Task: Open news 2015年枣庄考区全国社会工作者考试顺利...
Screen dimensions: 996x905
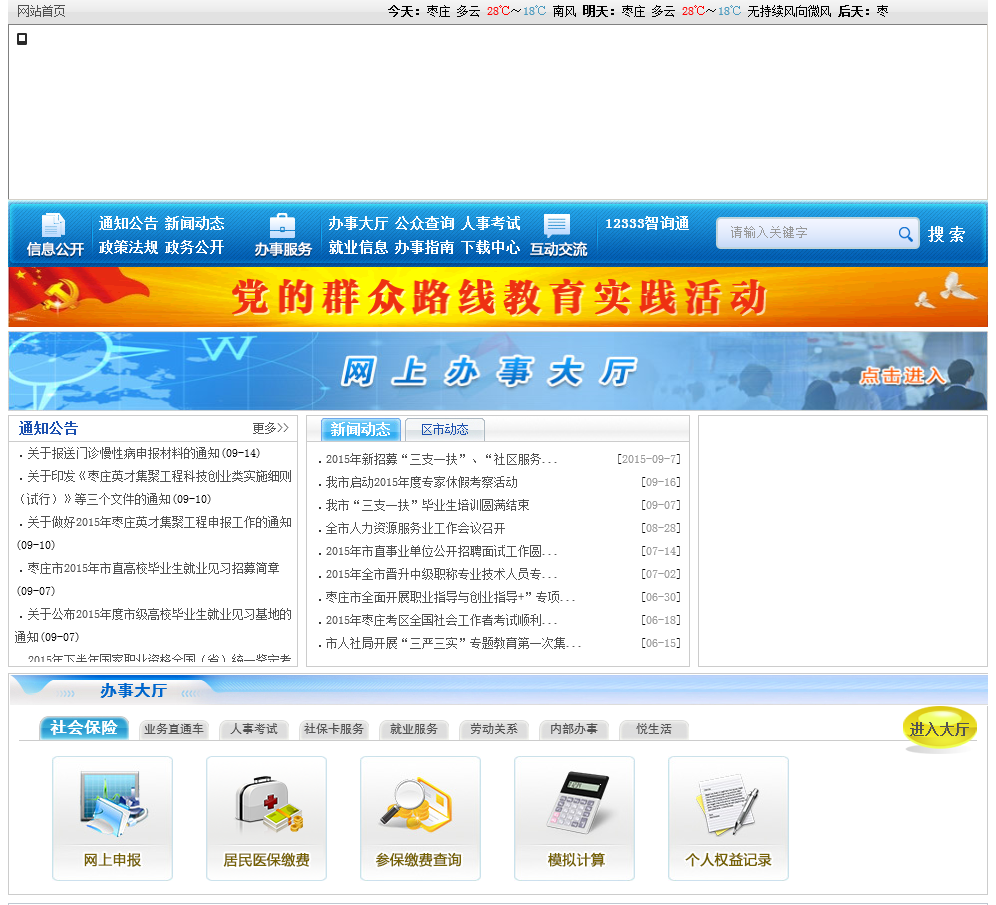Action: pyautogui.click(x=441, y=620)
